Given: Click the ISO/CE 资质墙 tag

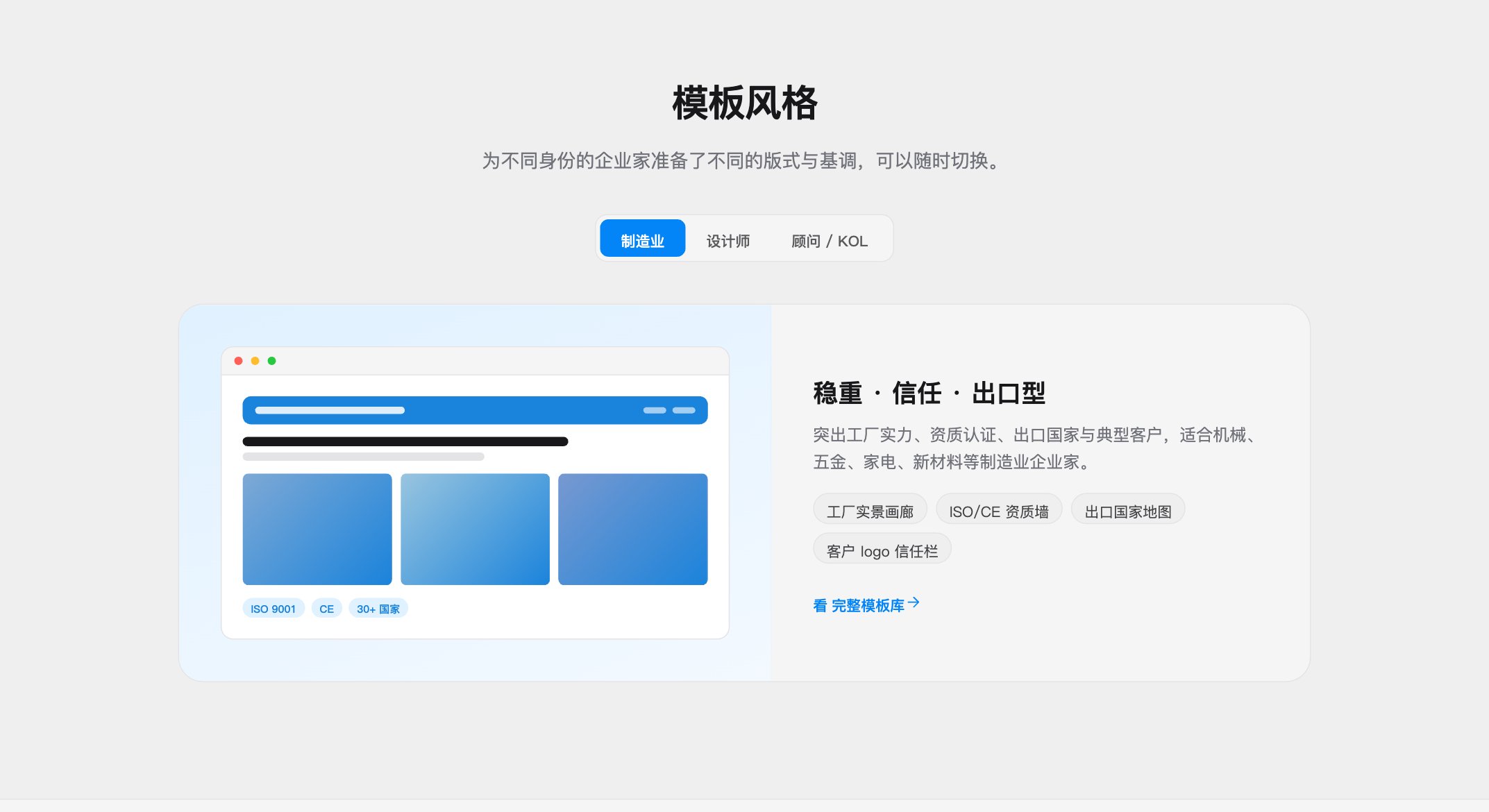Looking at the screenshot, I should [999, 509].
